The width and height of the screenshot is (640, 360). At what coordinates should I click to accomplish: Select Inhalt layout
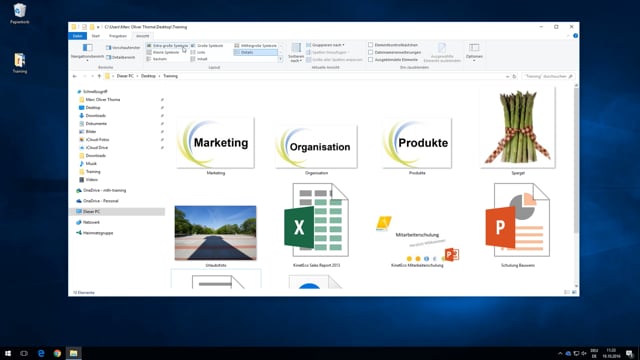coord(199,59)
